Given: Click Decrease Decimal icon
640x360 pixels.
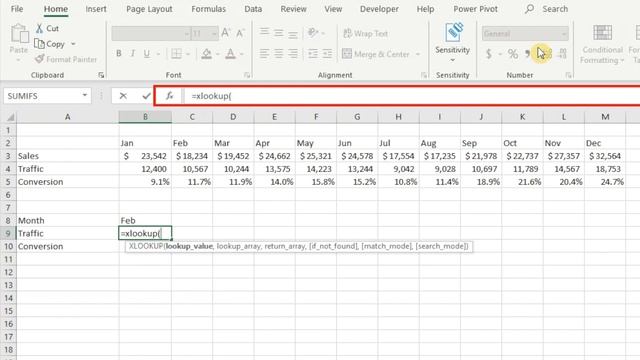Looking at the screenshot, I should tap(563, 54).
